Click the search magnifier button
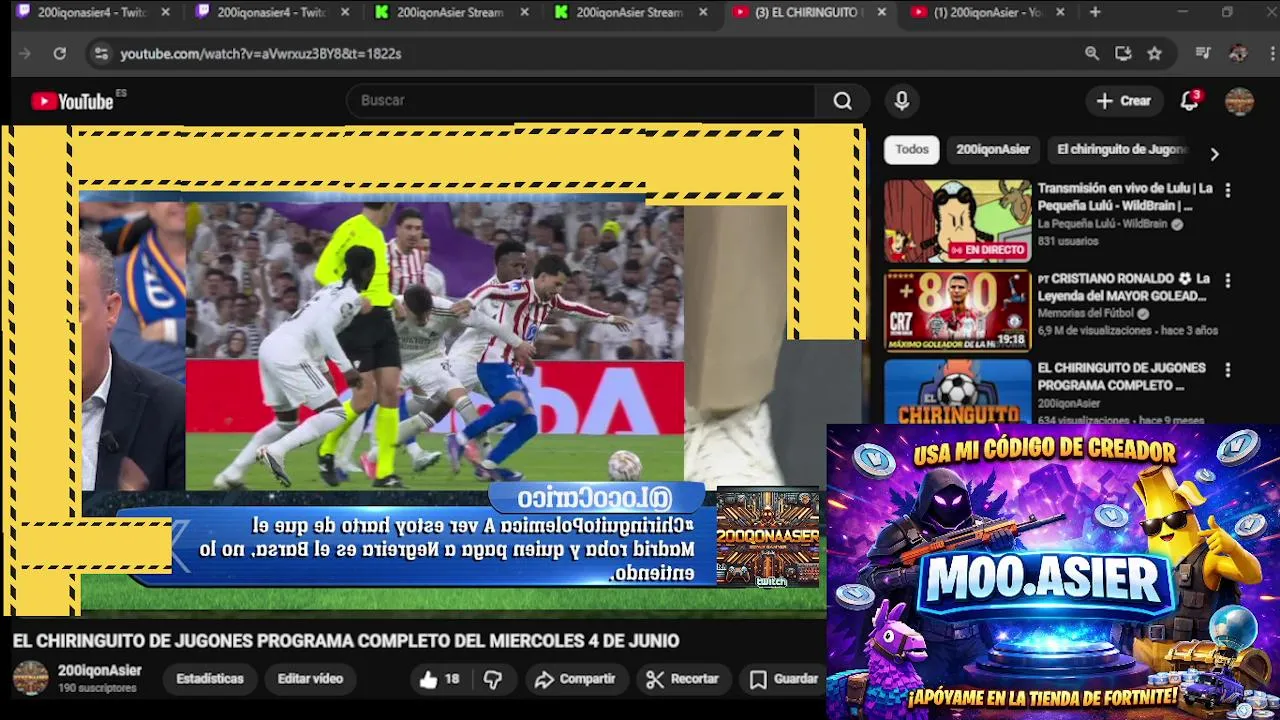The image size is (1280, 720). click(x=842, y=100)
